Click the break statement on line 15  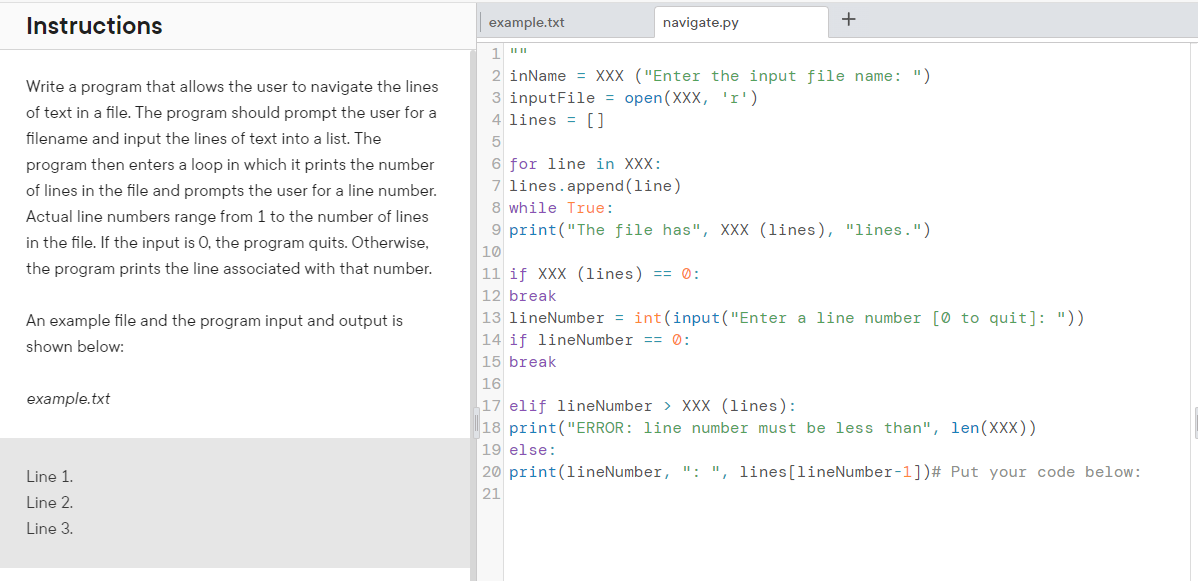[x=533, y=362]
